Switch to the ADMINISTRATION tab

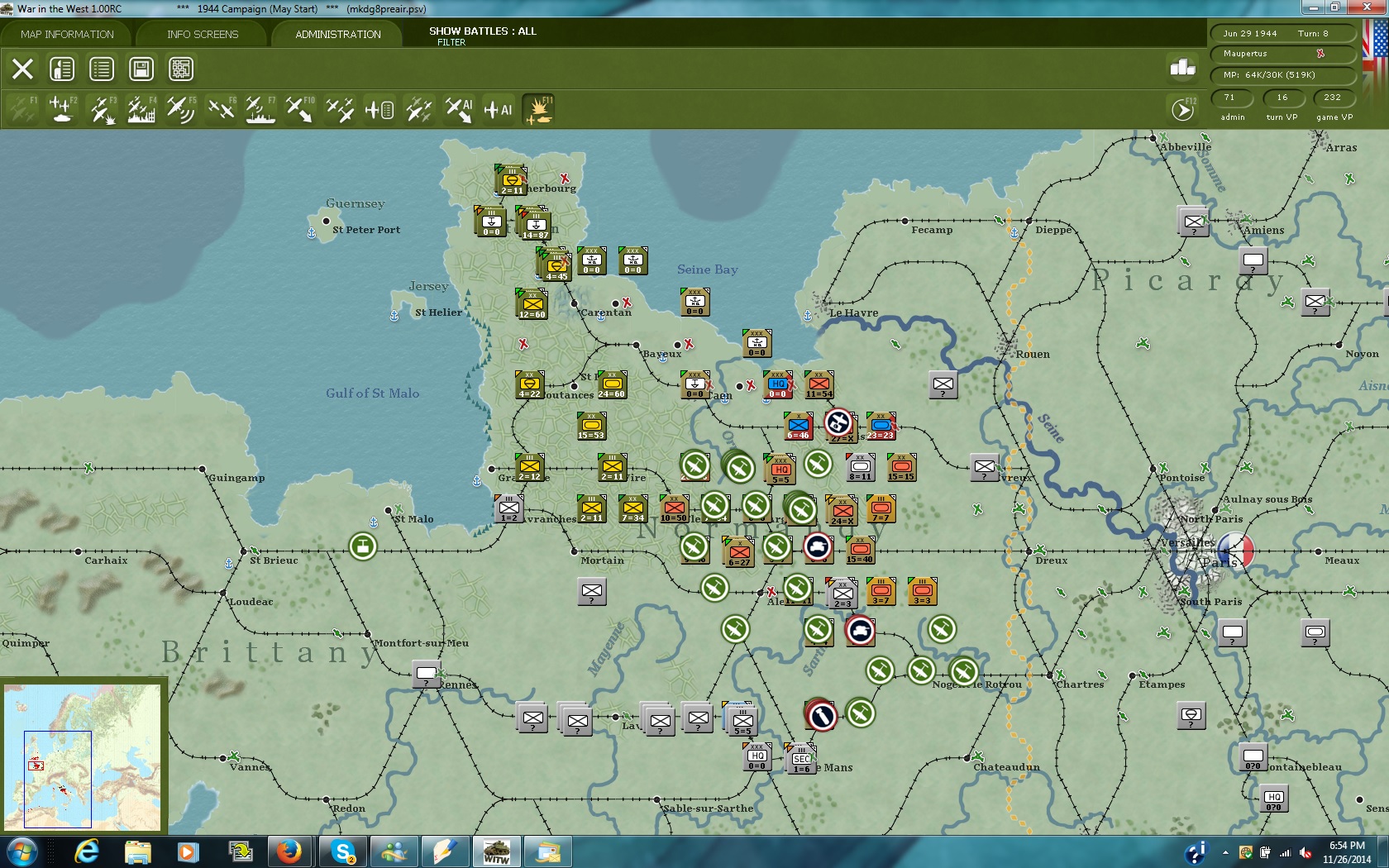point(338,34)
